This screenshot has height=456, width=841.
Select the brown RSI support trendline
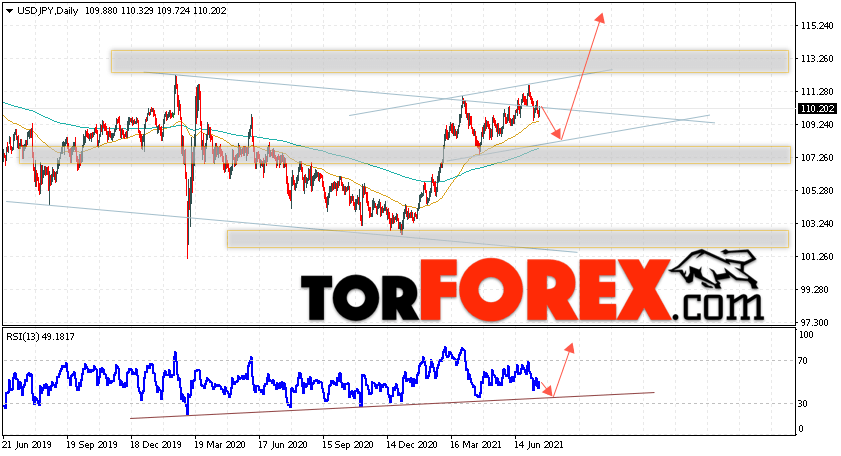pos(392,406)
